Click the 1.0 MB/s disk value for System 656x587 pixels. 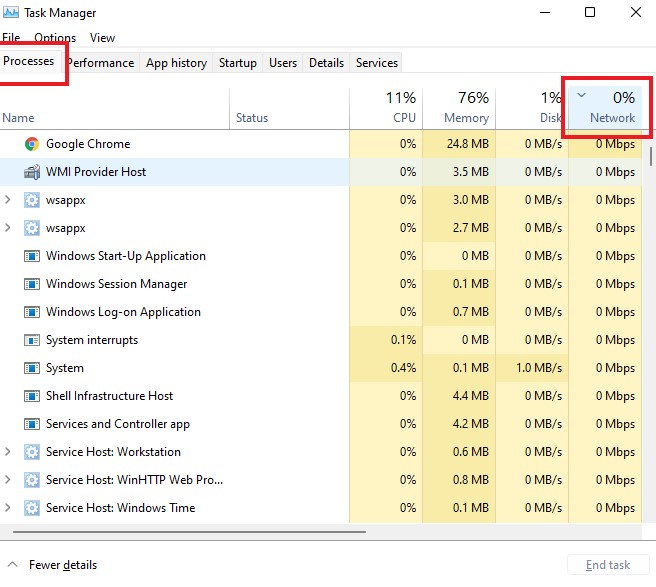coord(539,368)
